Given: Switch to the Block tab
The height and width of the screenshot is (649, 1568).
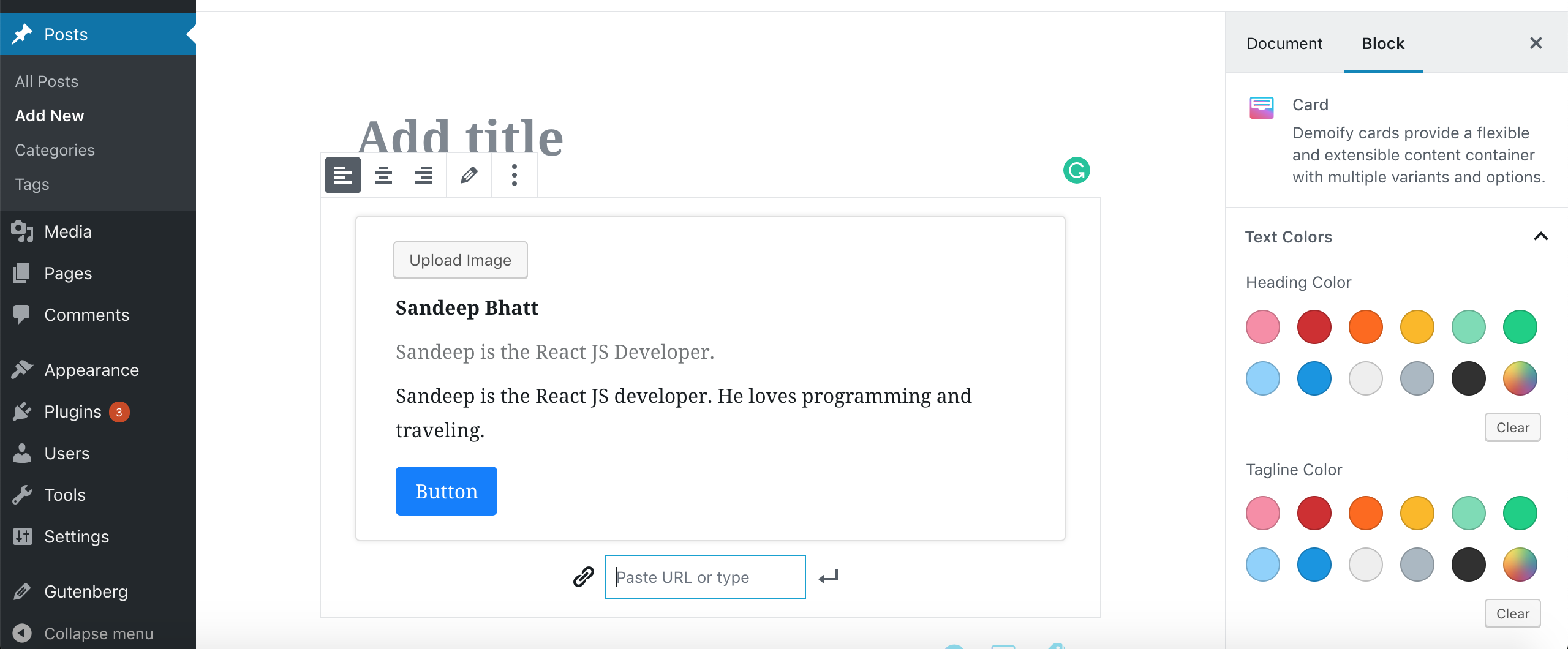Looking at the screenshot, I should (1383, 43).
